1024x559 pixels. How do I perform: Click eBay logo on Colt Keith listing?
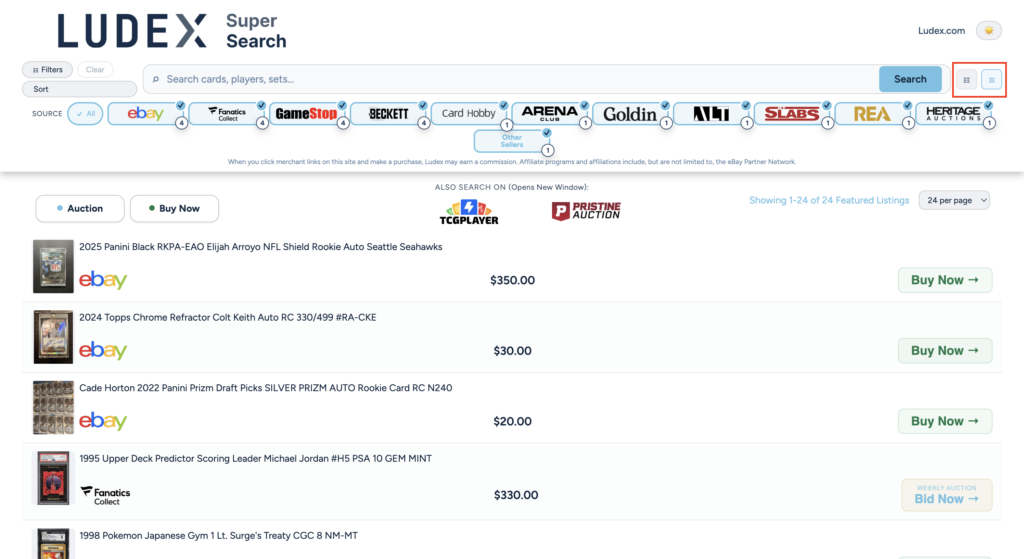click(x=103, y=350)
